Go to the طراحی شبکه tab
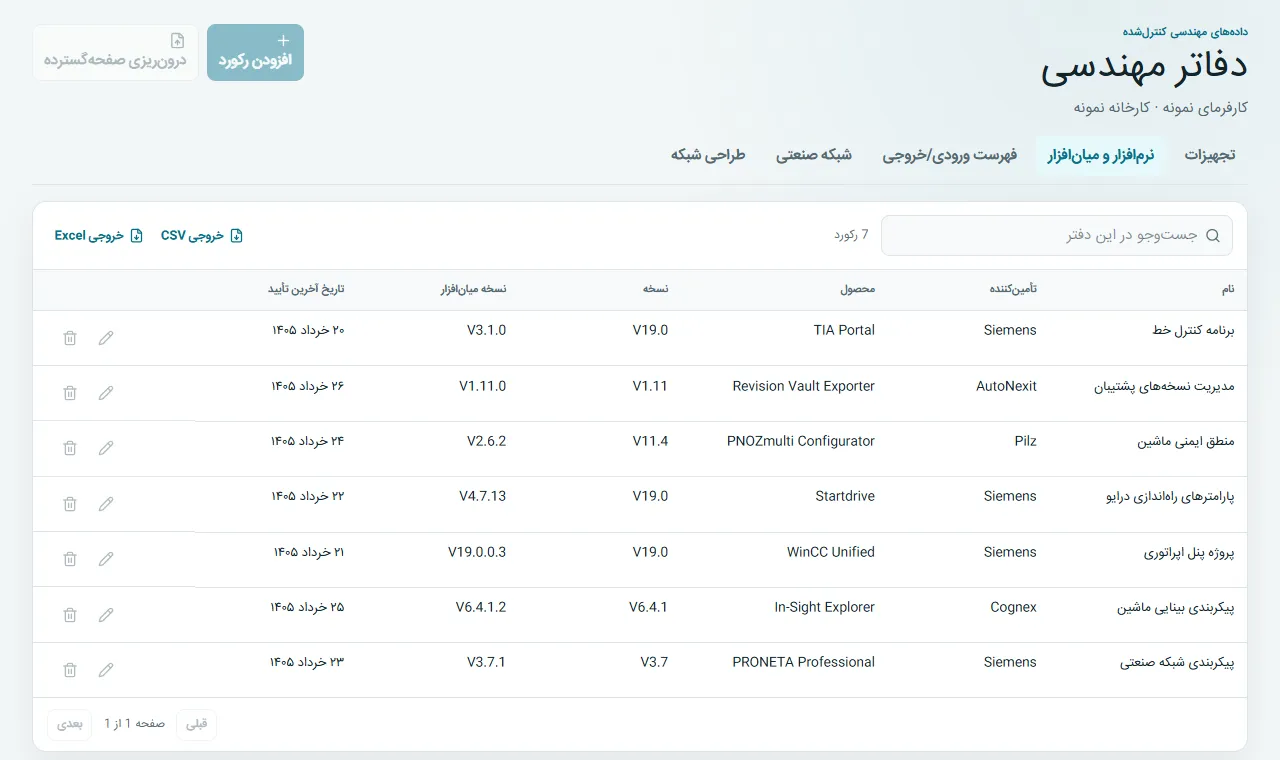 (x=708, y=155)
